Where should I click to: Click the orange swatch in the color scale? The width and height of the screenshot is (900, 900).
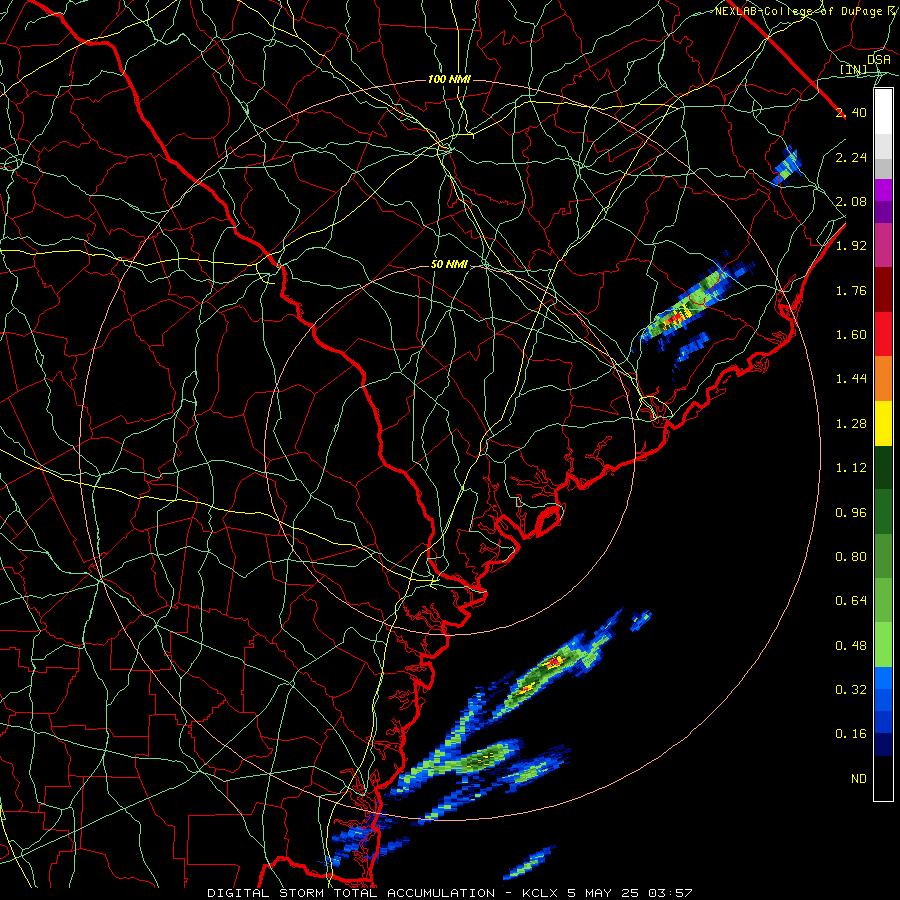tap(883, 379)
